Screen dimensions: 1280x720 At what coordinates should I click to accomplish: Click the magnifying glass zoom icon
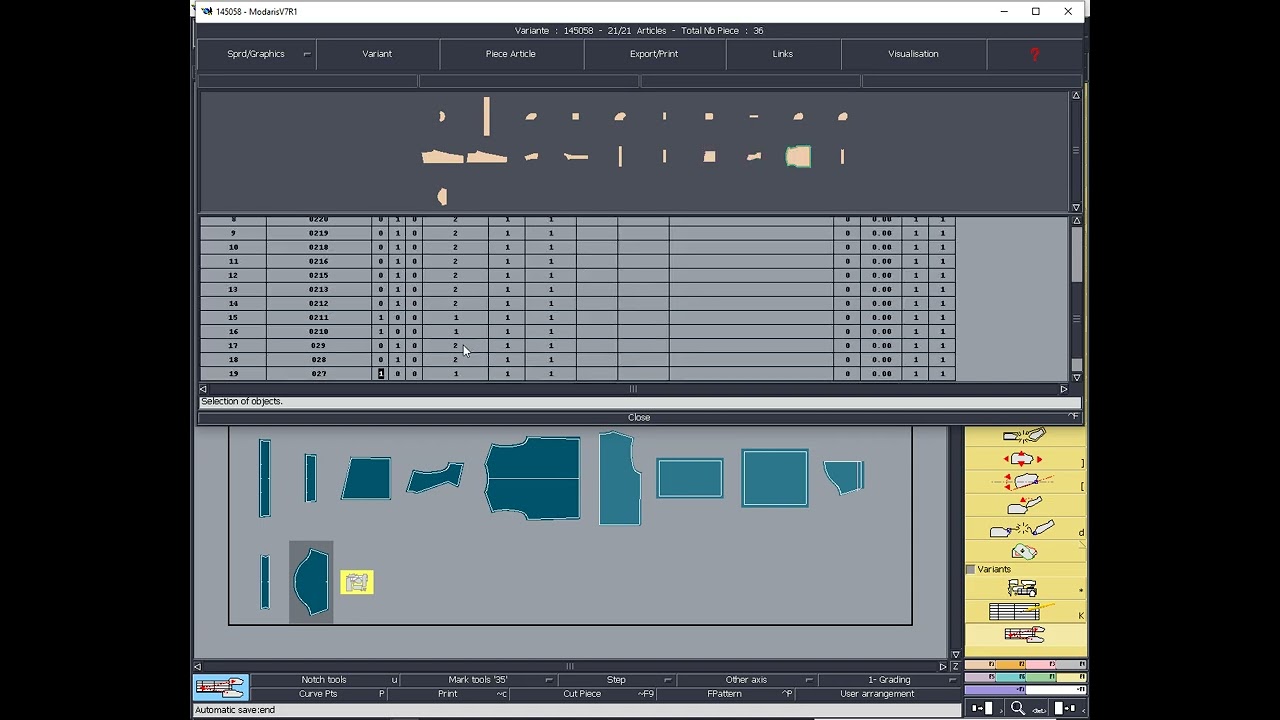[x=1017, y=708]
